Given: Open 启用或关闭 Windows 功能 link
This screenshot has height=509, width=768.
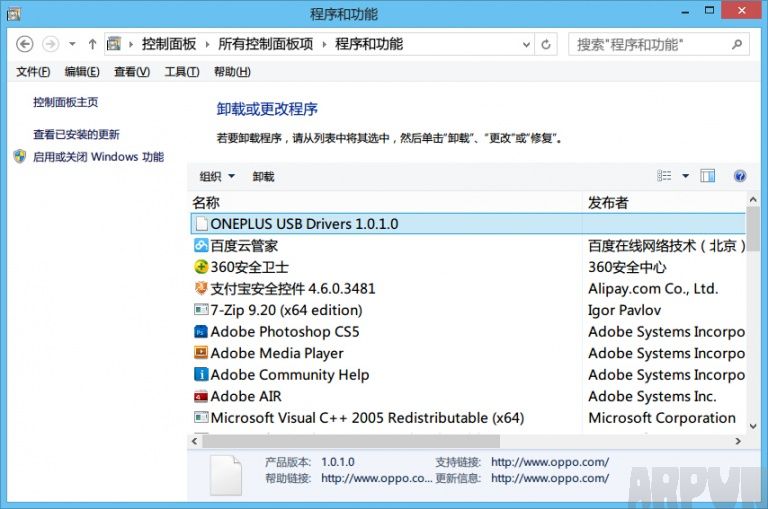Looking at the screenshot, I should (x=98, y=157).
